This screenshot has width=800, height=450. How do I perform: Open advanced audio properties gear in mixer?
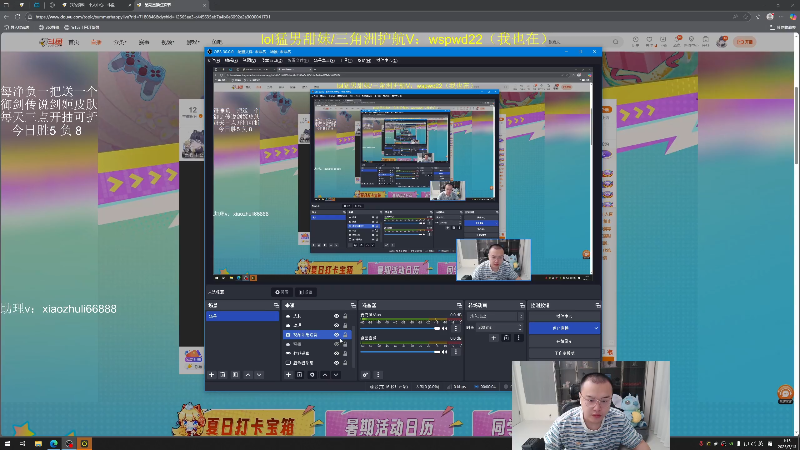[x=365, y=374]
